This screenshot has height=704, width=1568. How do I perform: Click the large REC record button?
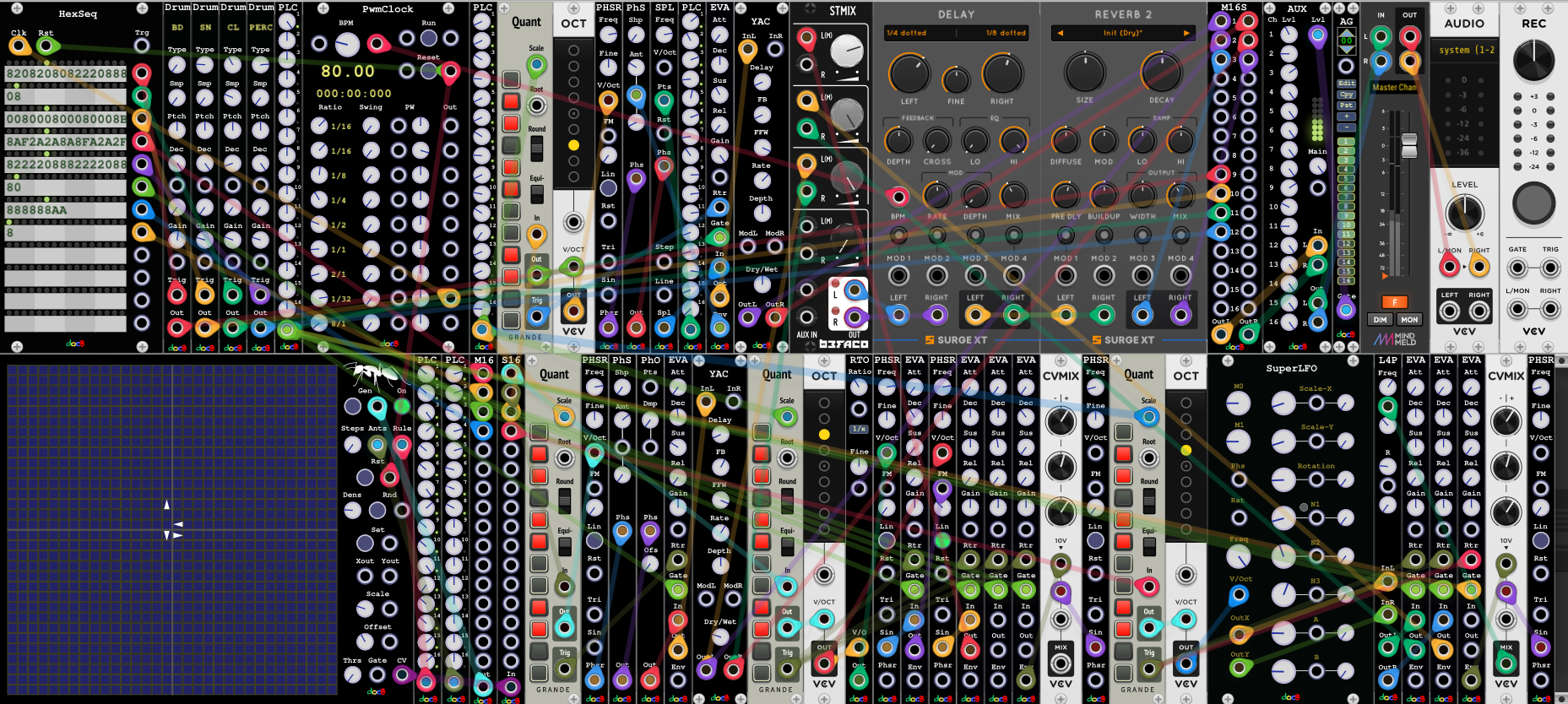1533,203
